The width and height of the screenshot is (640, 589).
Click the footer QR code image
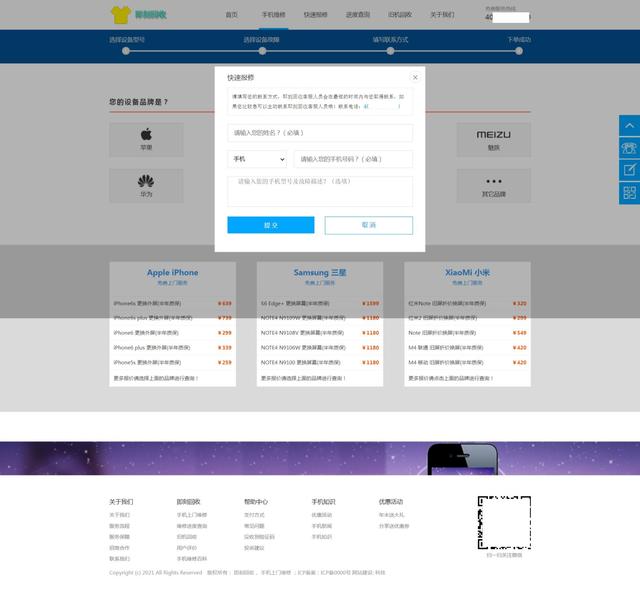tap(504, 522)
